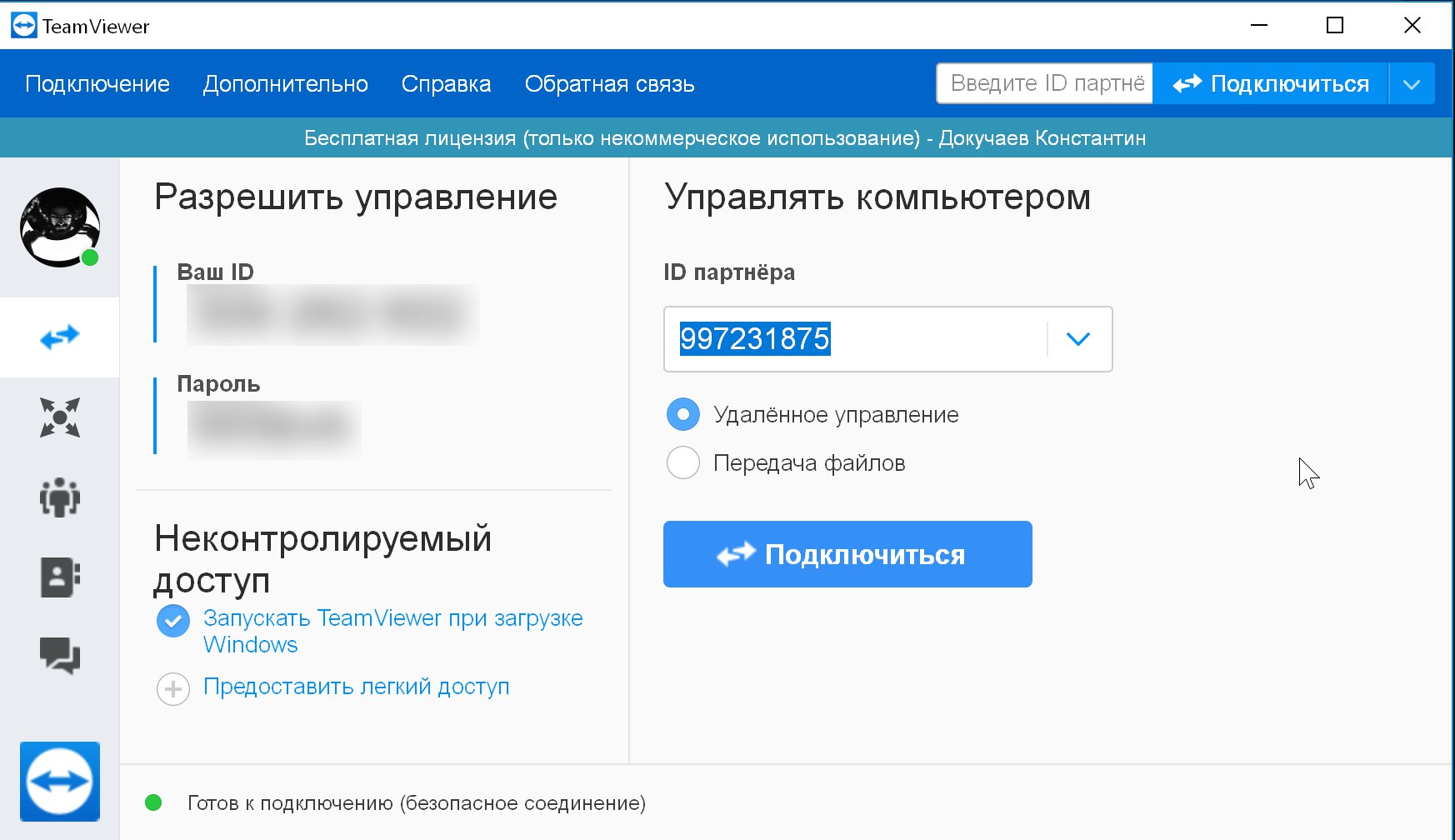Click the blurred Ваш ID value
Image resolution: width=1455 pixels, height=840 pixels.
332,314
